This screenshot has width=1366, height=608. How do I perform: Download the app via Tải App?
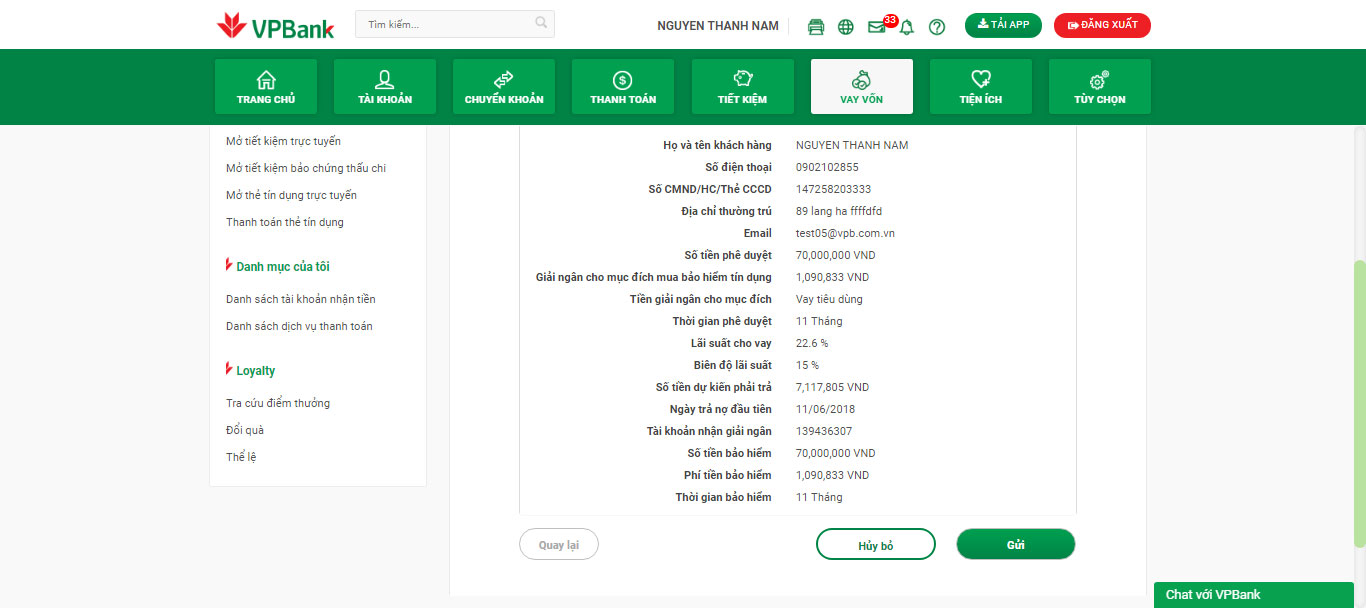click(1003, 25)
